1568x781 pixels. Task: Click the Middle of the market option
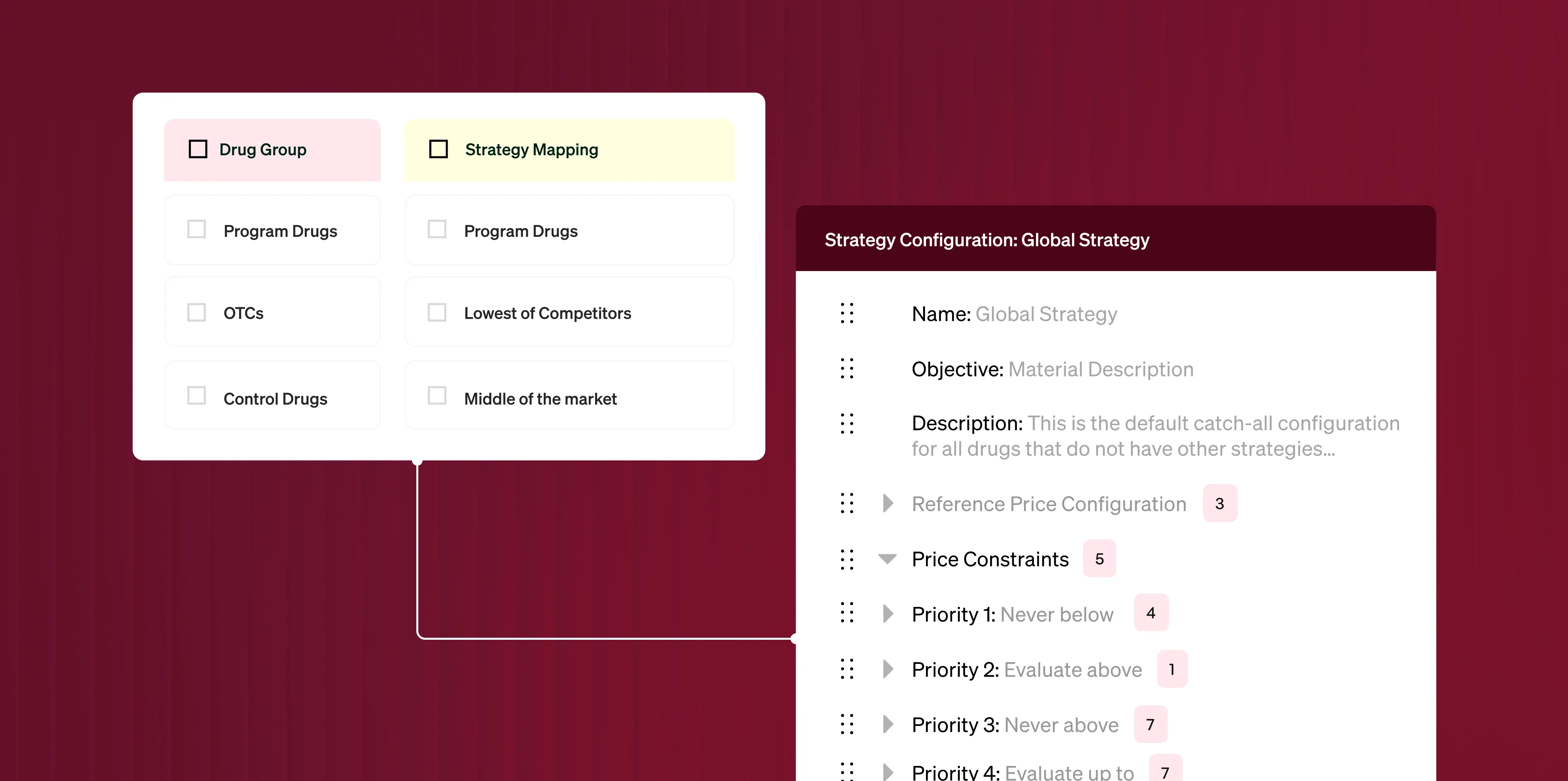[540, 399]
